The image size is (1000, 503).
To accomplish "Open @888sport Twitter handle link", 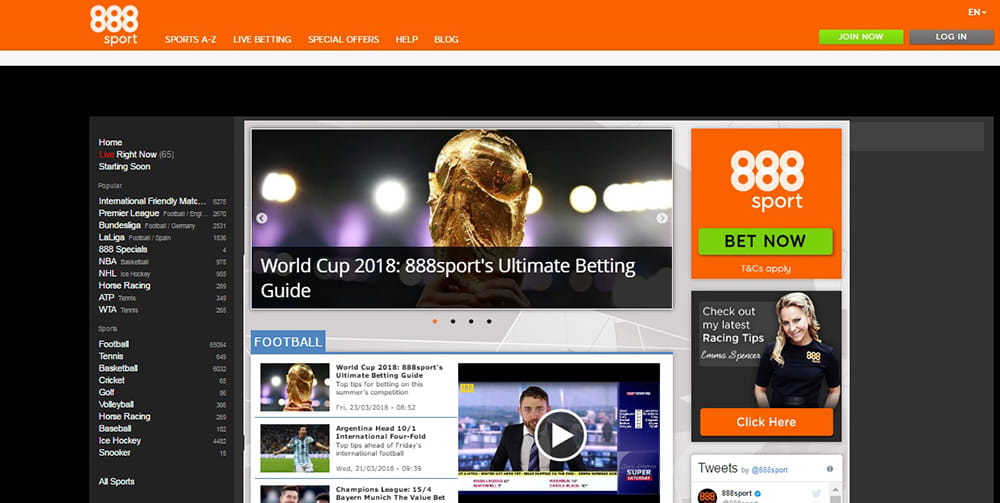I will tap(770, 470).
